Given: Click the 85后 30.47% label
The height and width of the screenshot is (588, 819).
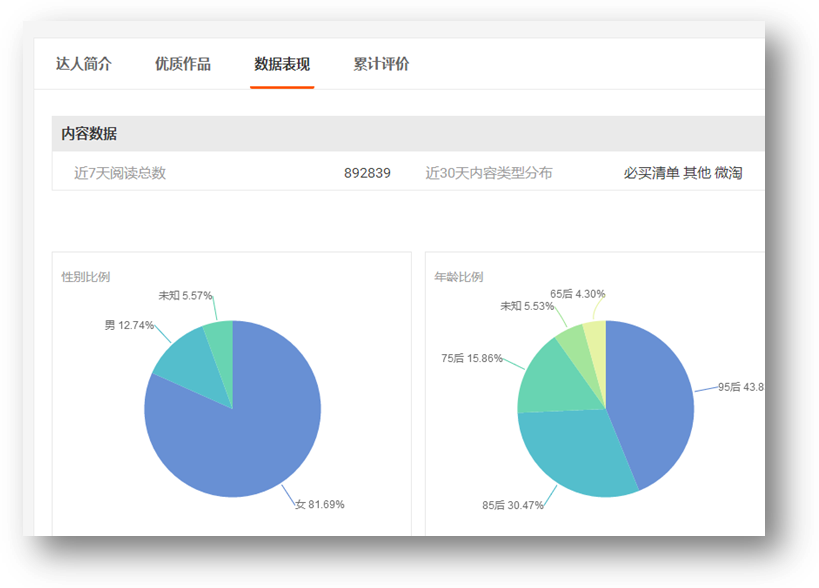Looking at the screenshot, I should click(x=512, y=506).
